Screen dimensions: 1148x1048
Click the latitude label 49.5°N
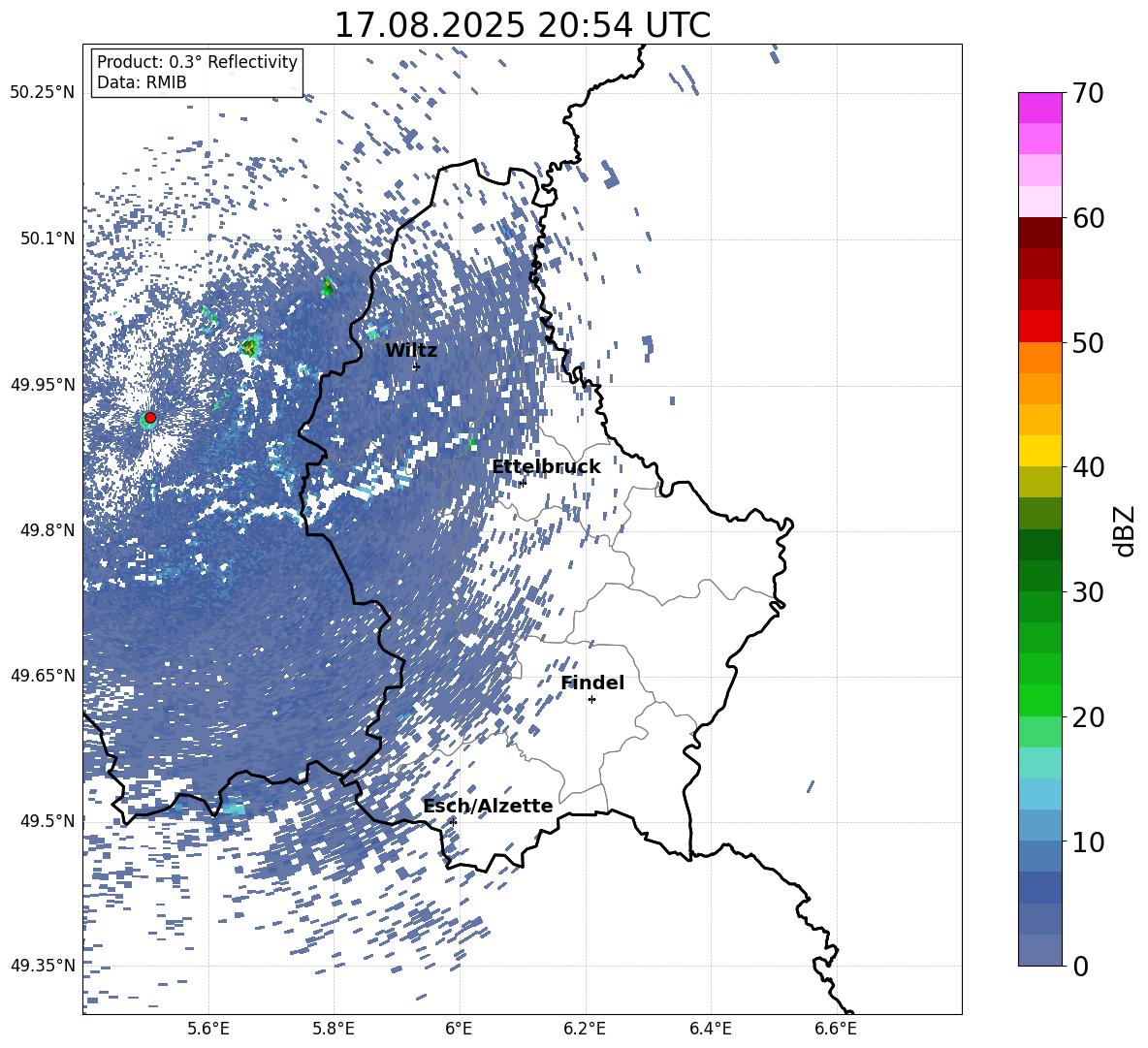tap(48, 820)
